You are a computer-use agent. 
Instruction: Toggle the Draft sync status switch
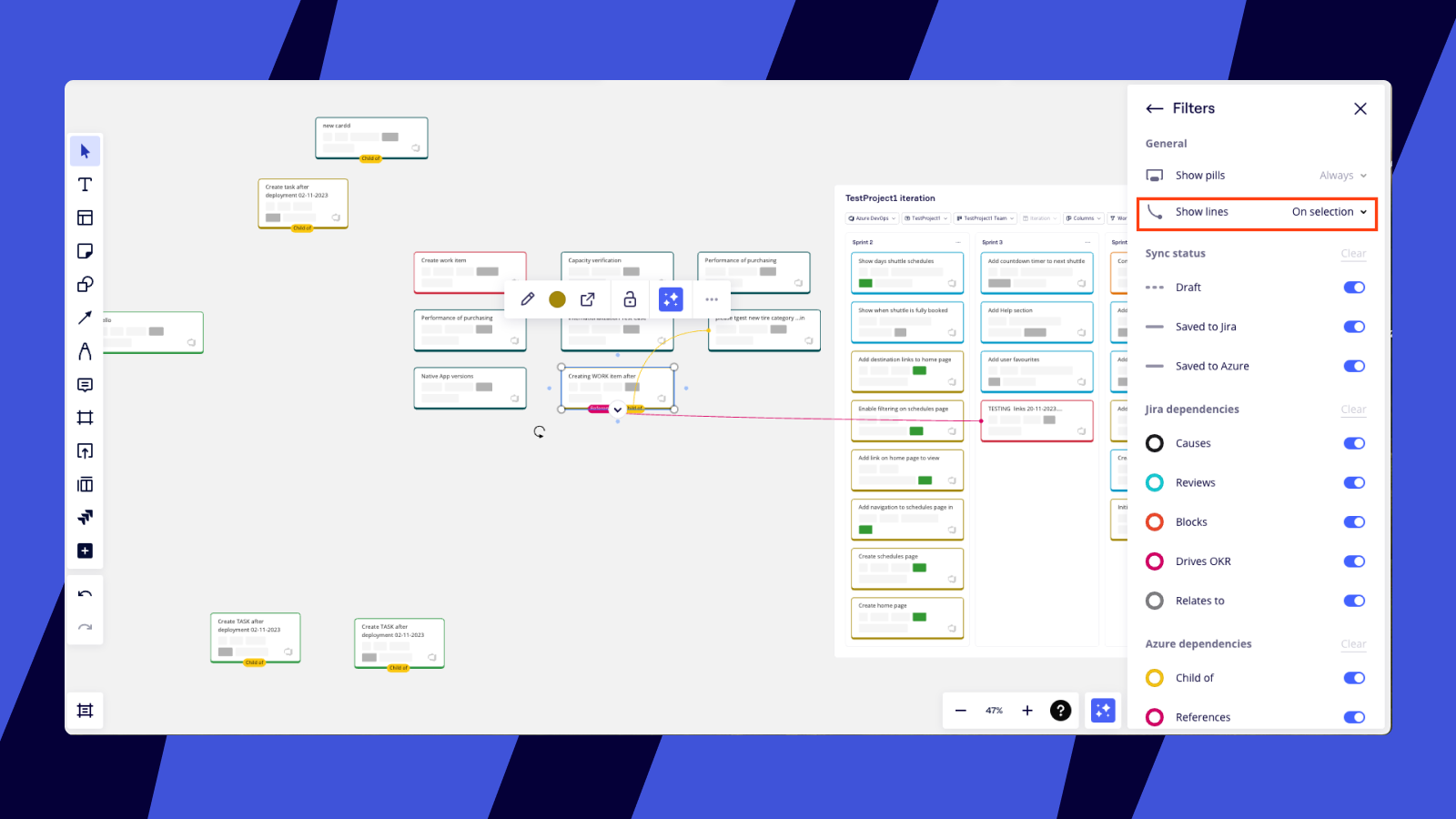(x=1353, y=288)
